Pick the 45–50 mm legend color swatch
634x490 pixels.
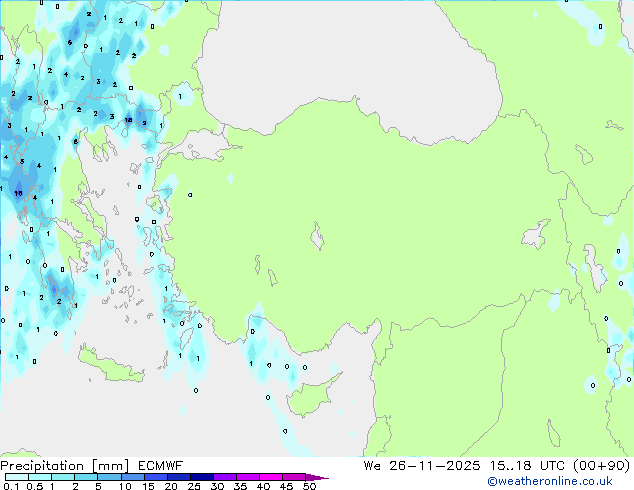294,477
